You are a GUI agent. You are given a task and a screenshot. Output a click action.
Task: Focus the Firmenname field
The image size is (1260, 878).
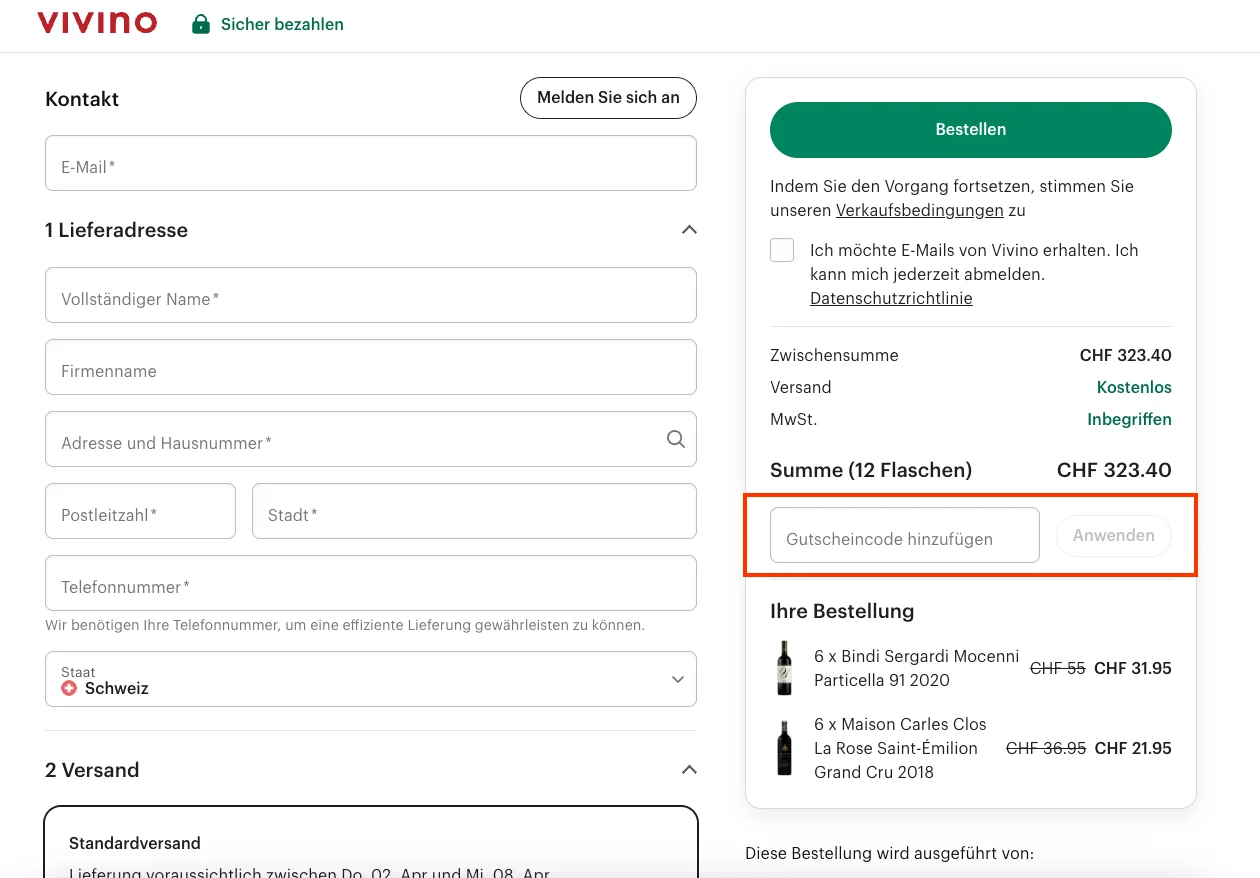[x=371, y=367]
